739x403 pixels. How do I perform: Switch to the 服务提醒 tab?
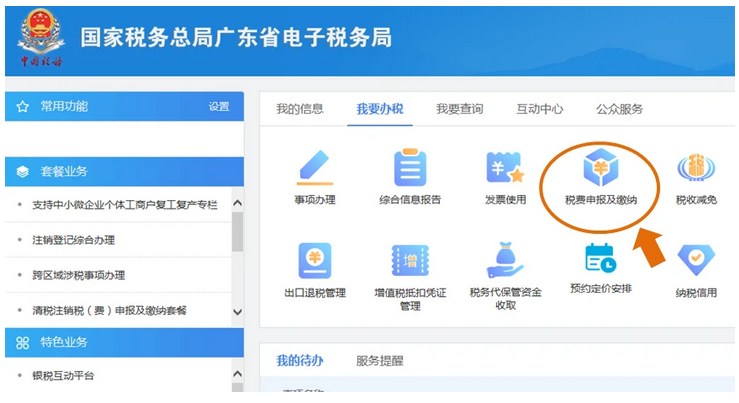(379, 361)
